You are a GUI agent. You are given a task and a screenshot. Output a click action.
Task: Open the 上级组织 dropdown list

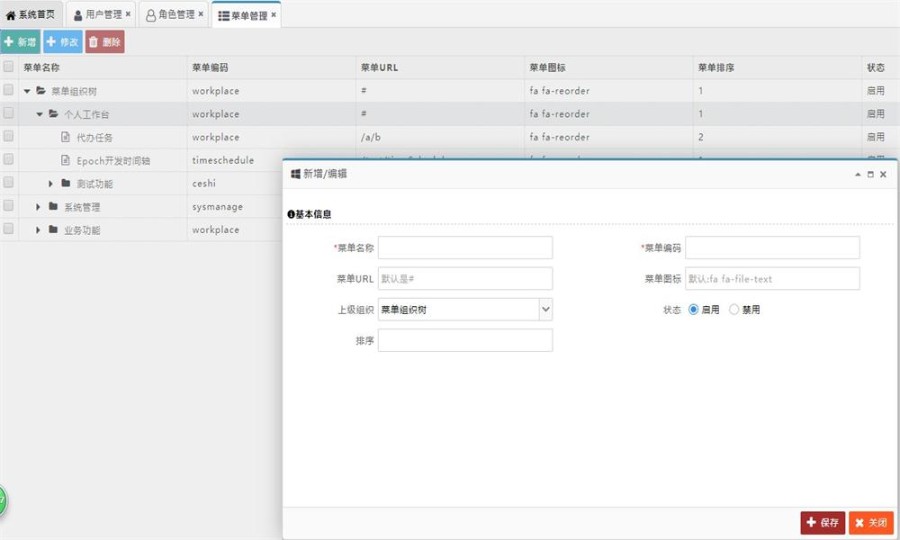point(545,310)
